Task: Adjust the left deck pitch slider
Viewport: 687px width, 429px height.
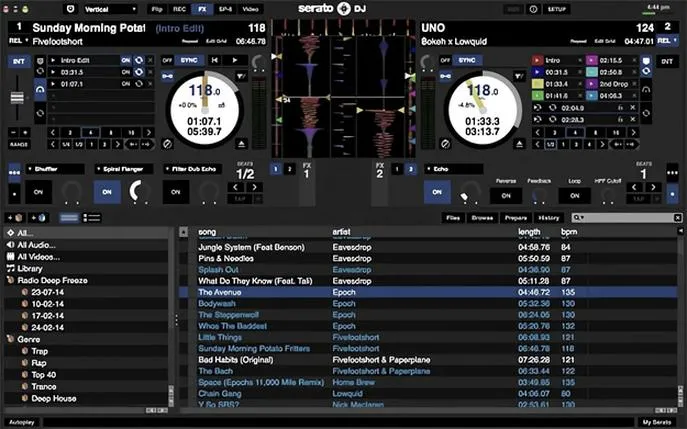Action: pyautogui.click(x=17, y=97)
